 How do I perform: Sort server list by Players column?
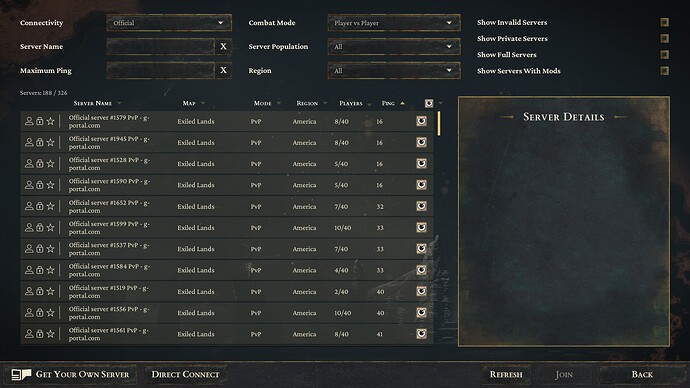[x=351, y=103]
